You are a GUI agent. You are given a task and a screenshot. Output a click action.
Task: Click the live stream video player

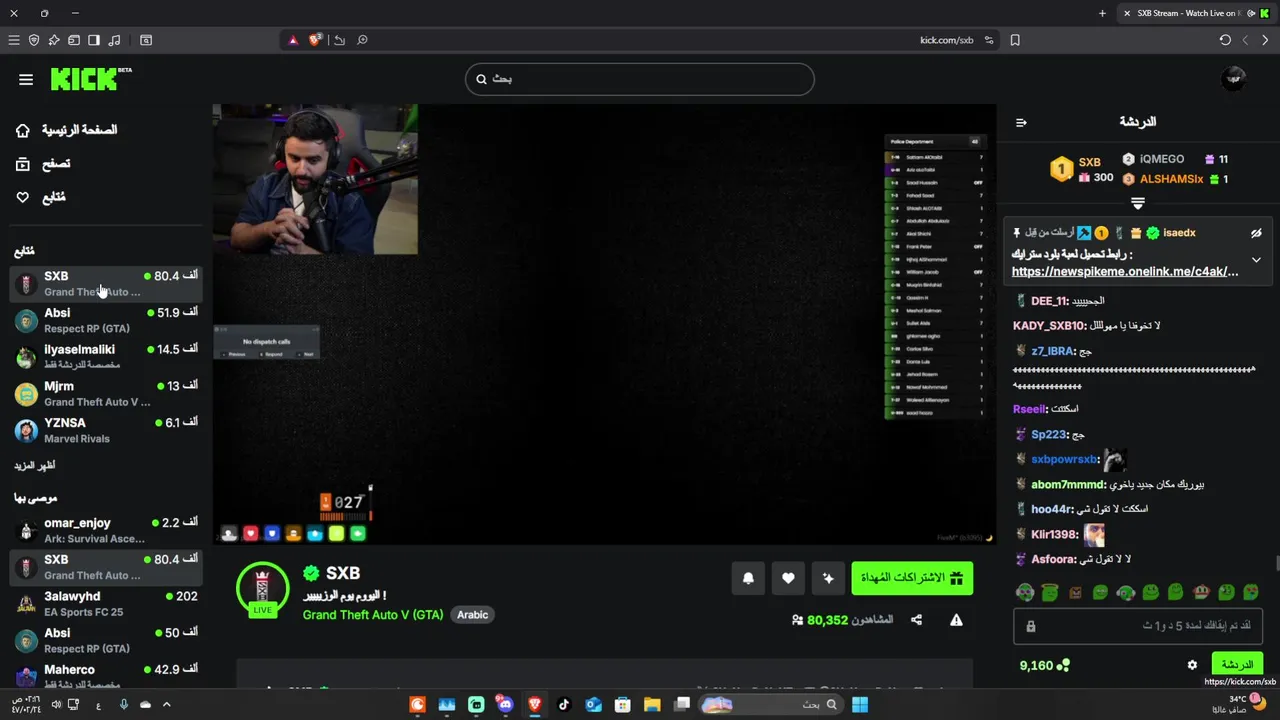(604, 324)
